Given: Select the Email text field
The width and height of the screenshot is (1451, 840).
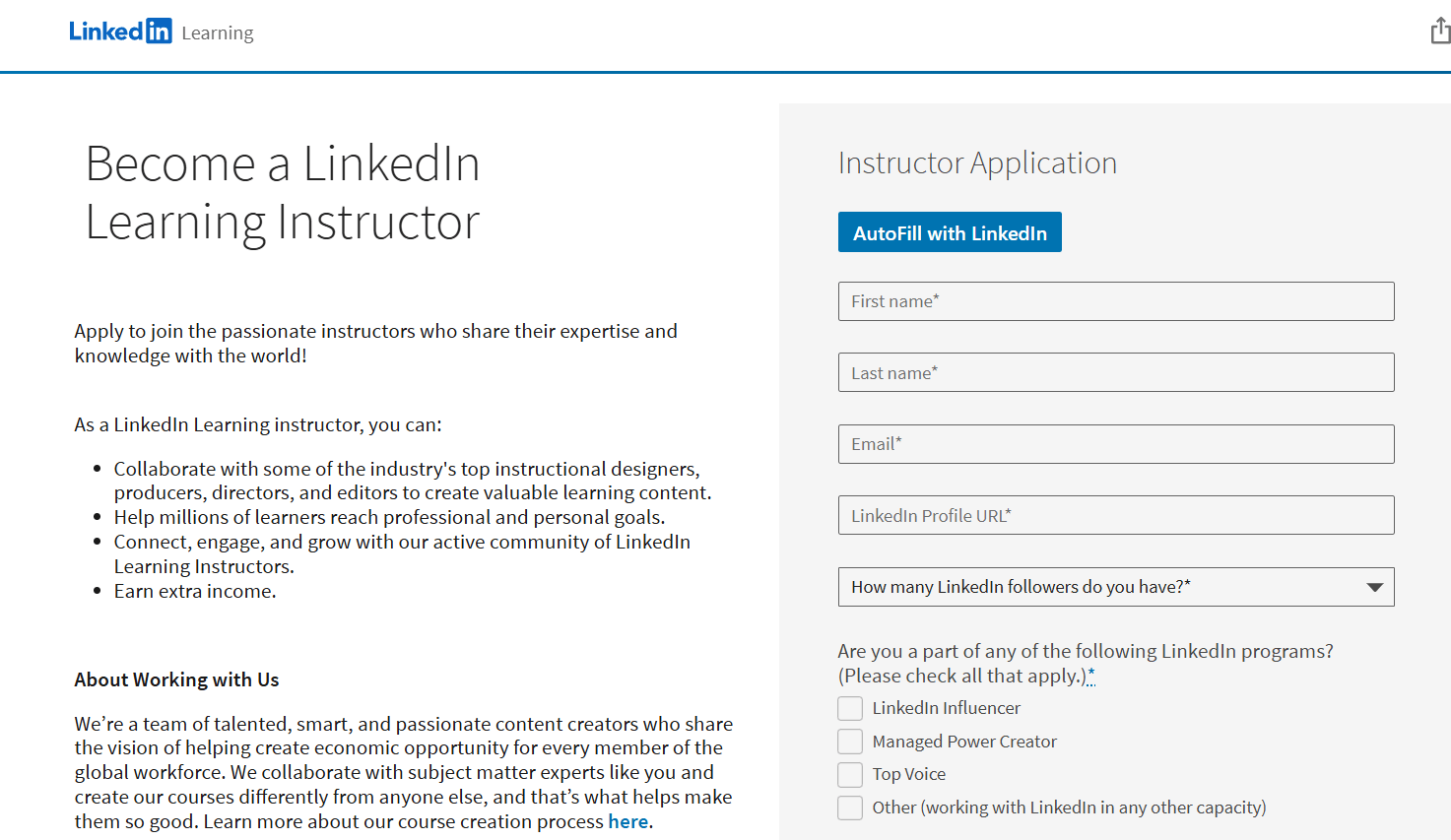Looking at the screenshot, I should click(1115, 444).
